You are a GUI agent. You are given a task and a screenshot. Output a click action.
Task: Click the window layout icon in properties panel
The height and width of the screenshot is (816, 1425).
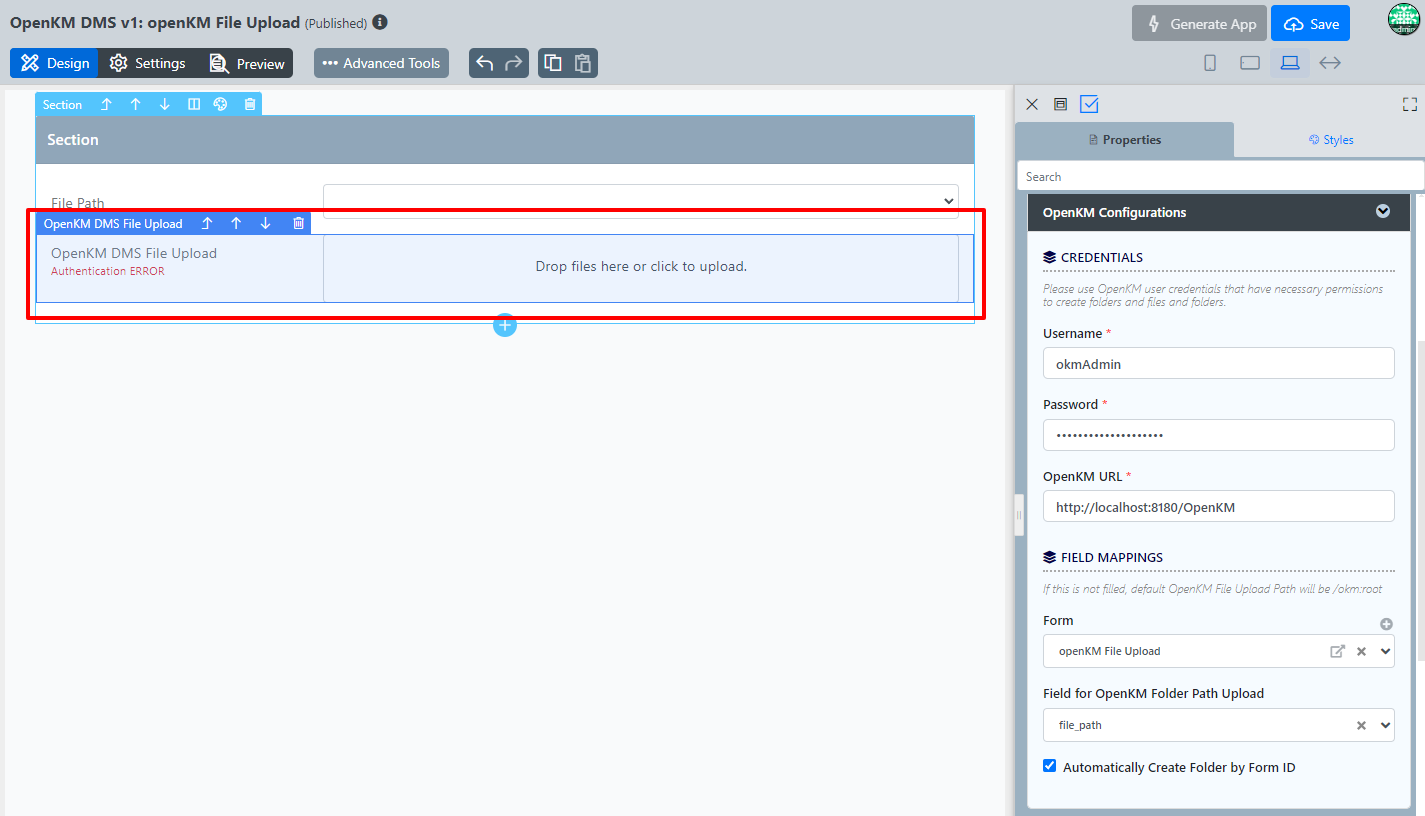[1061, 104]
